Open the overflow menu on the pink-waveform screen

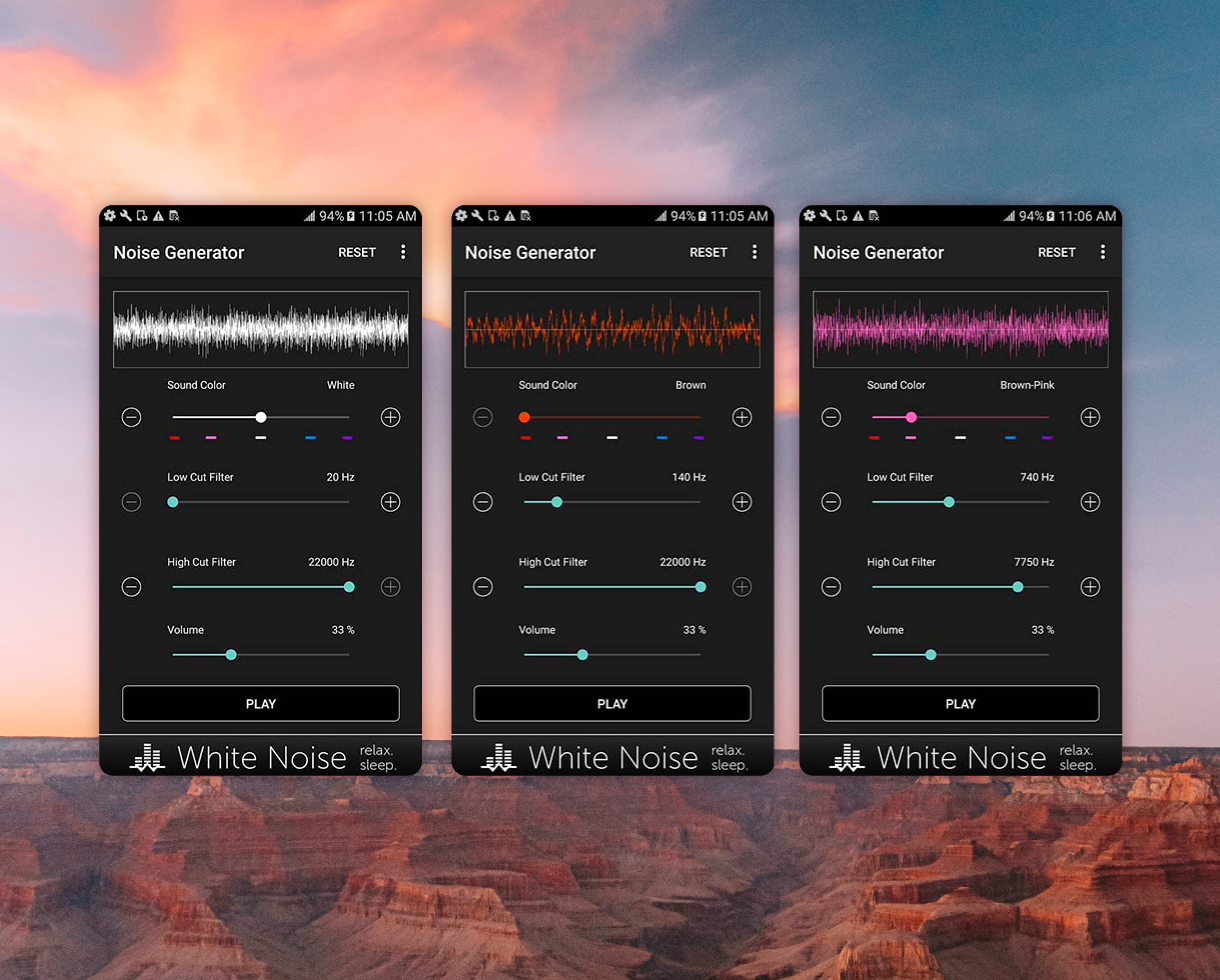point(1103,252)
